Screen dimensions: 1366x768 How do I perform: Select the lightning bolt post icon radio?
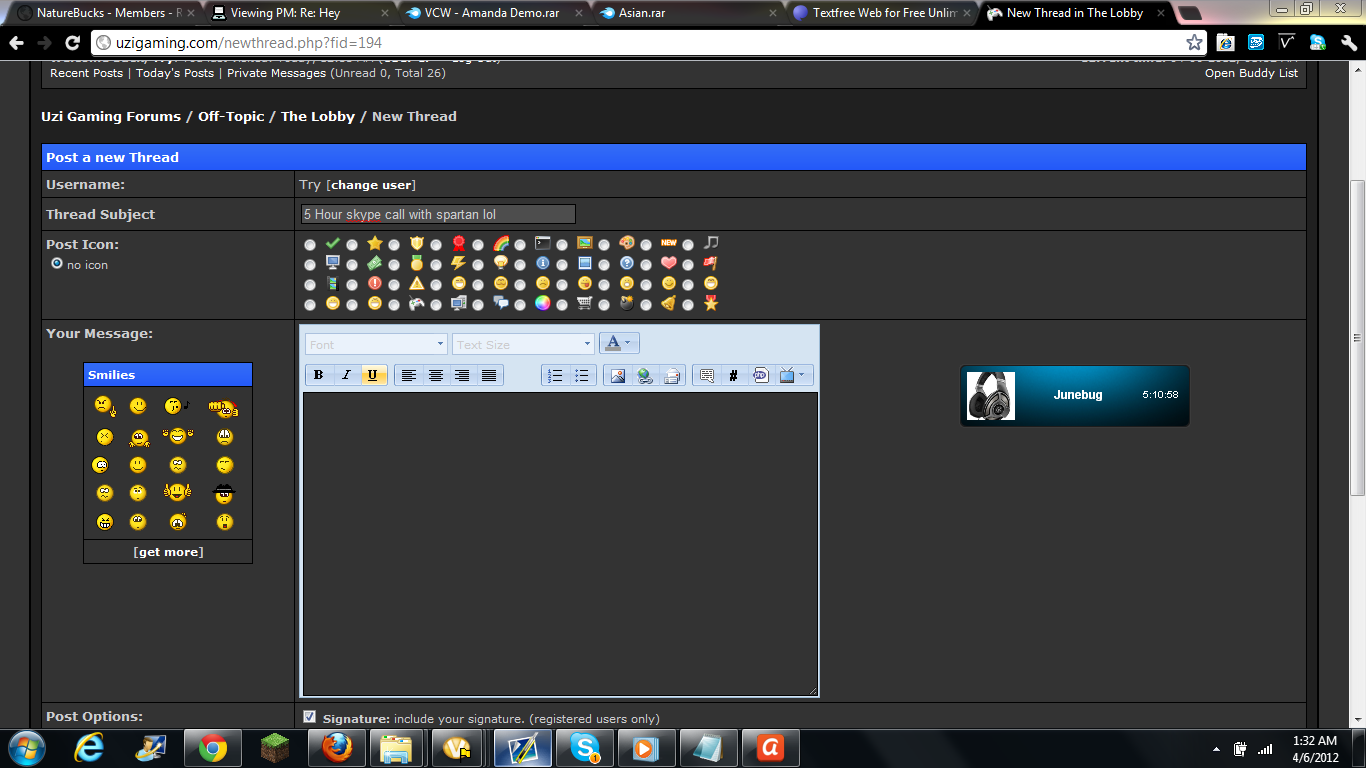(x=436, y=264)
